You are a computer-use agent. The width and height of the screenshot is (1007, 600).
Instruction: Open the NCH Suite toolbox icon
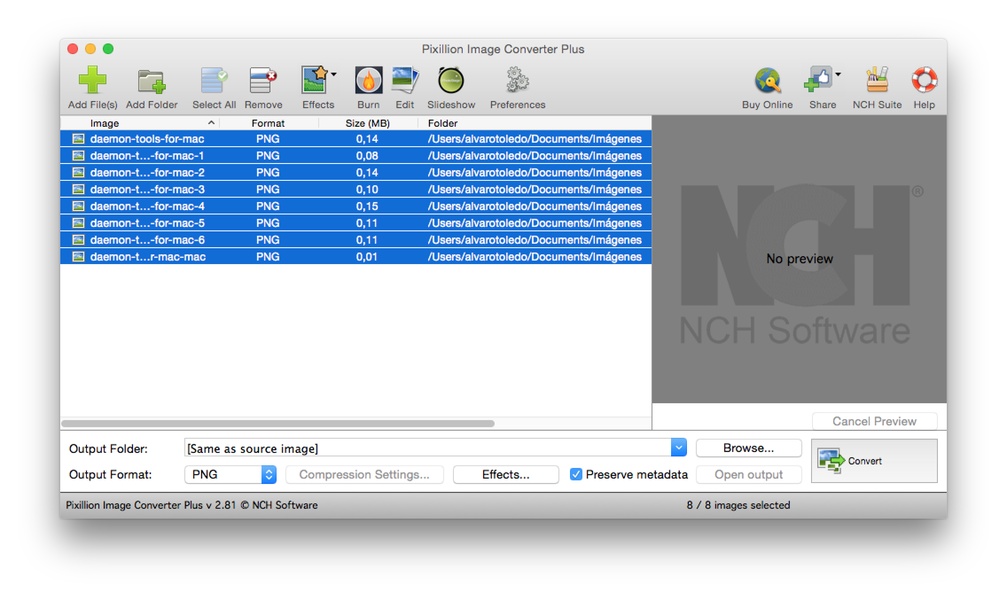877,80
